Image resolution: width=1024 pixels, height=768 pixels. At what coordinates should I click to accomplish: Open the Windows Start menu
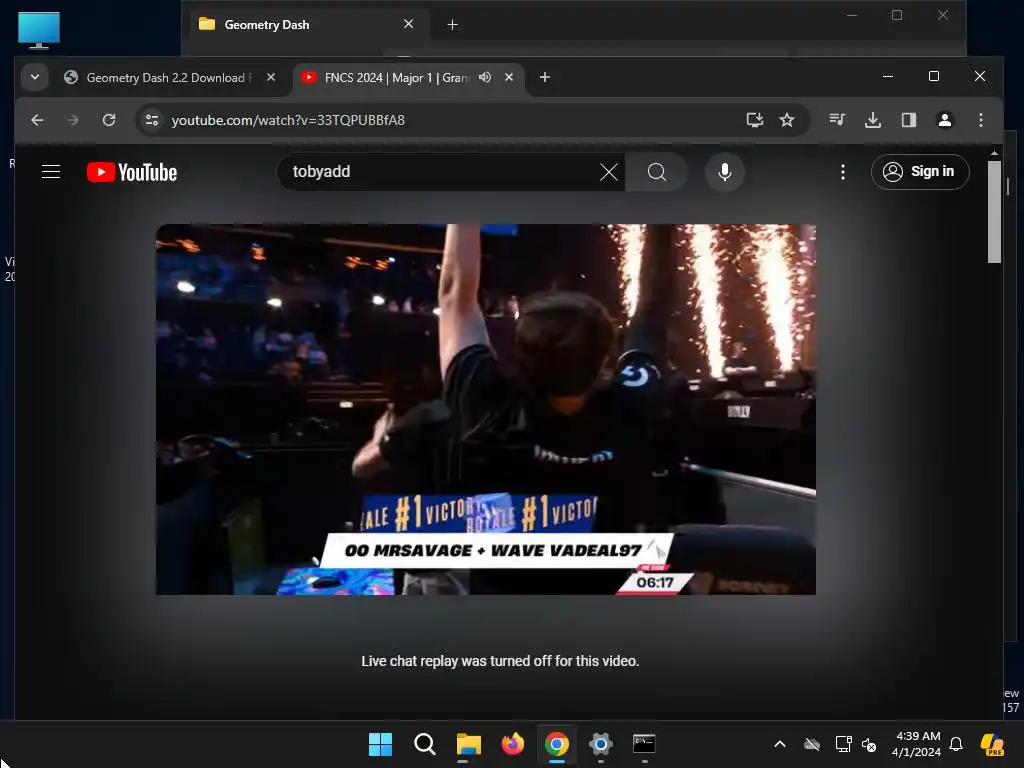point(380,744)
